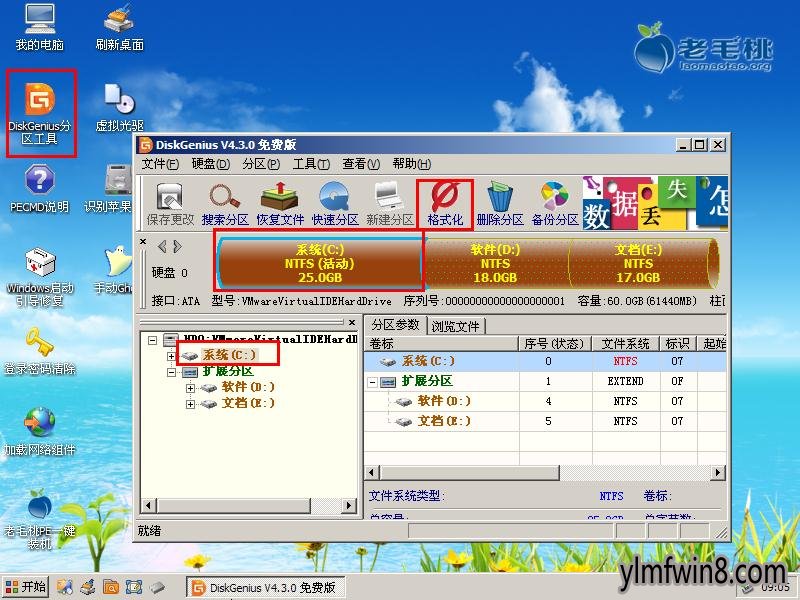Click the first quick launch icon beside 开始
Viewport: 800px width, 600px height.
tap(65, 587)
